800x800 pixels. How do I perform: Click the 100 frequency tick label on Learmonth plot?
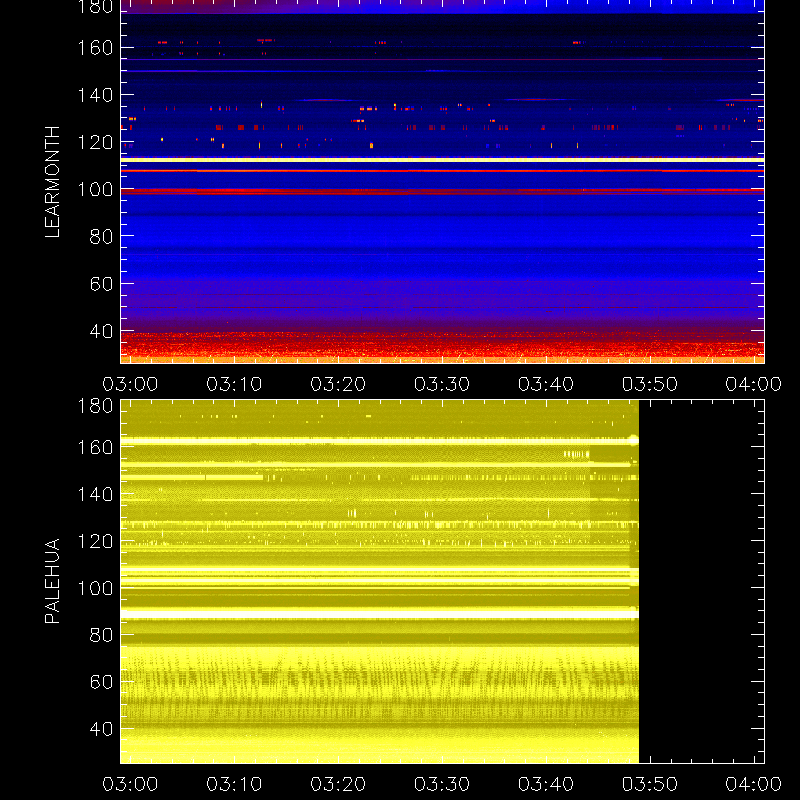click(95, 189)
